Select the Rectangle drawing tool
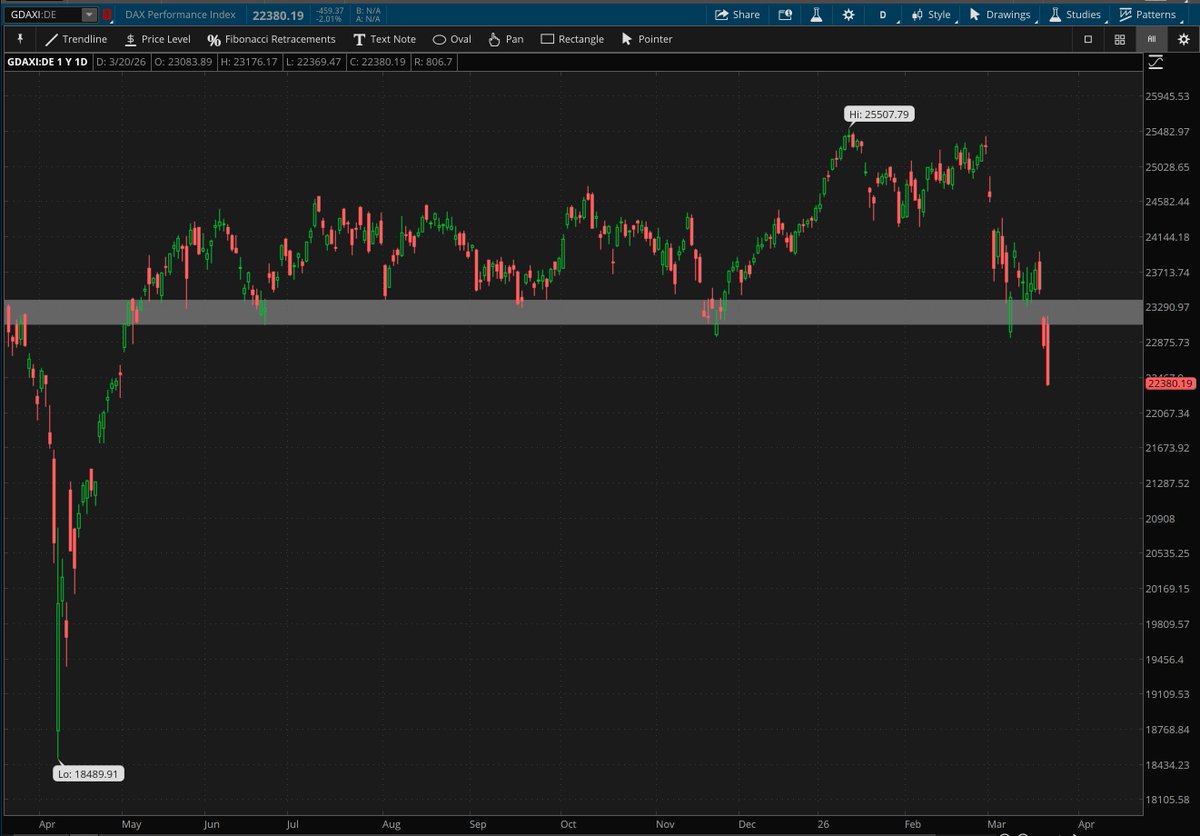 [572, 39]
